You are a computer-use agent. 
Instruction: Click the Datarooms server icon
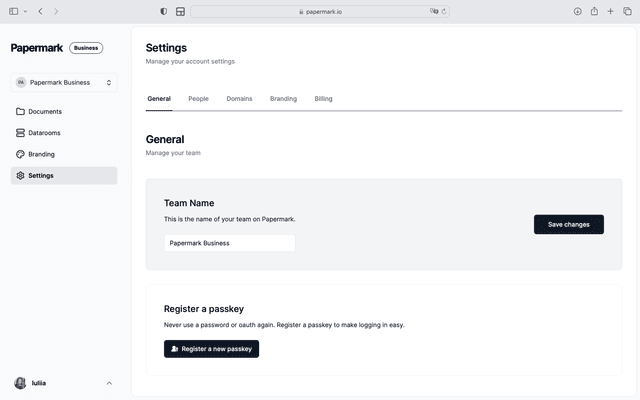(x=20, y=133)
